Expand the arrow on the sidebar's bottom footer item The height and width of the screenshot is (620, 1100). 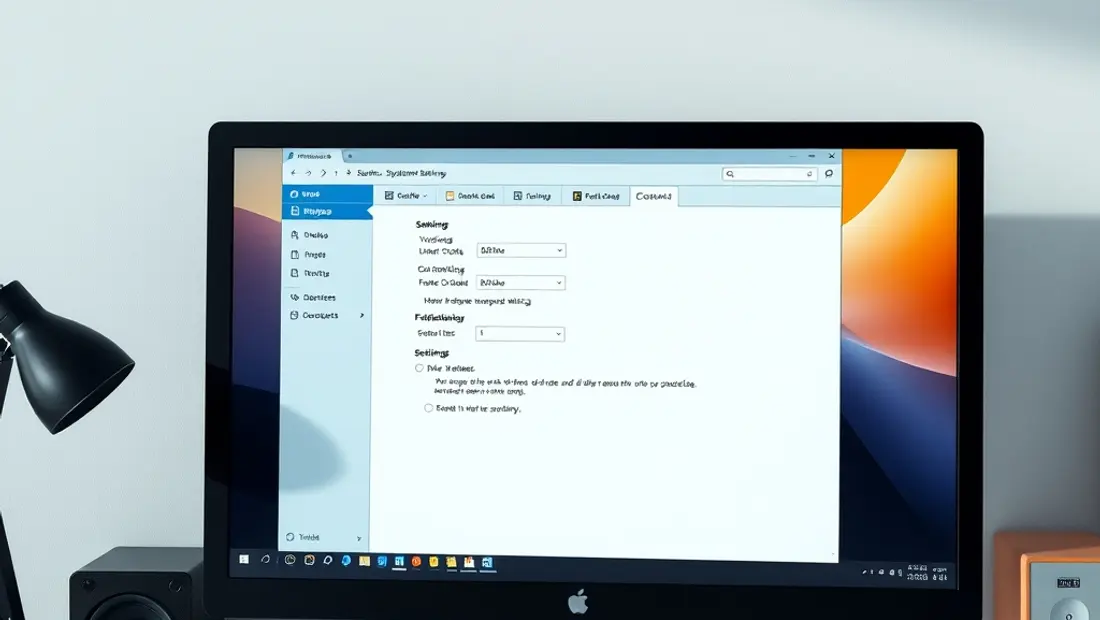pos(359,538)
